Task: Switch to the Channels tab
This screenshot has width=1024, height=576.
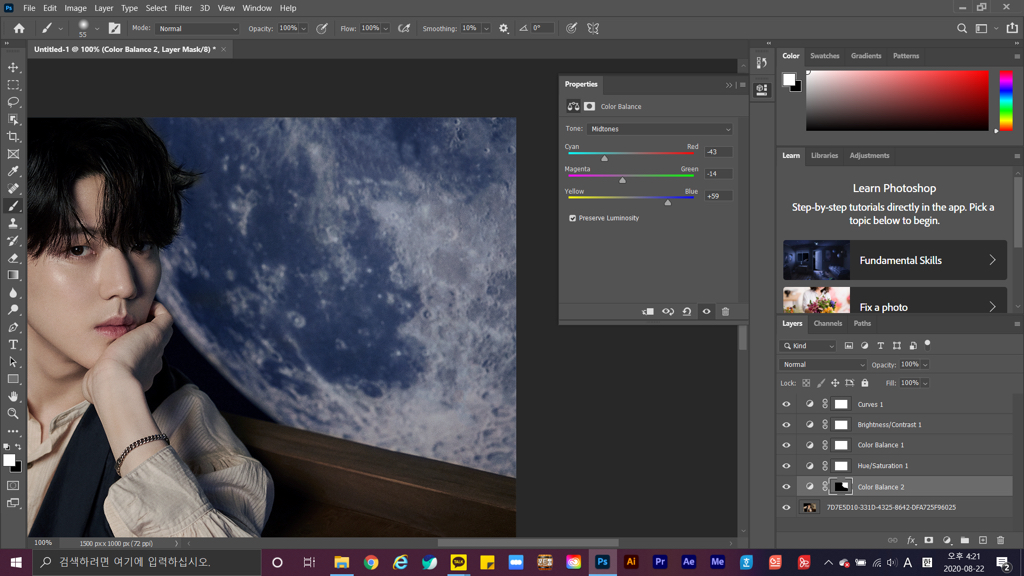Action: [827, 323]
